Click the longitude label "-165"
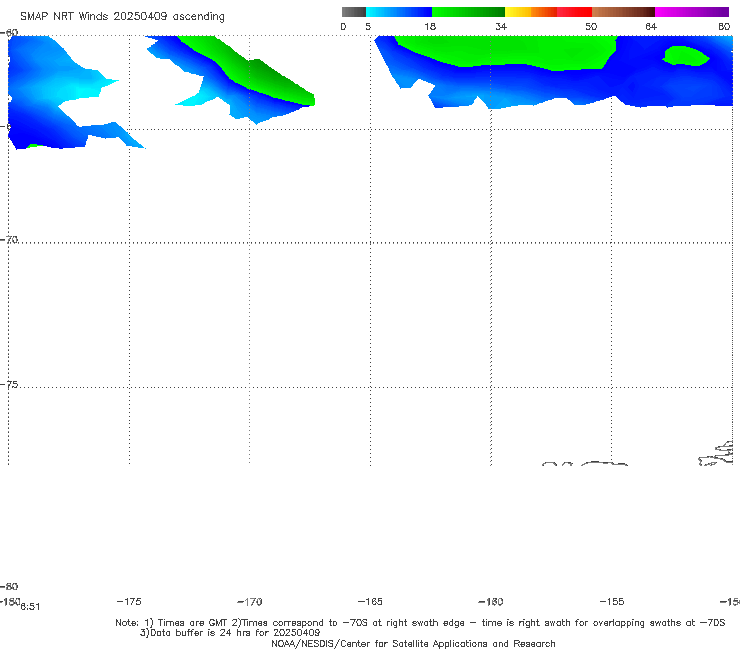This screenshot has width=740, height=650. coord(370,601)
